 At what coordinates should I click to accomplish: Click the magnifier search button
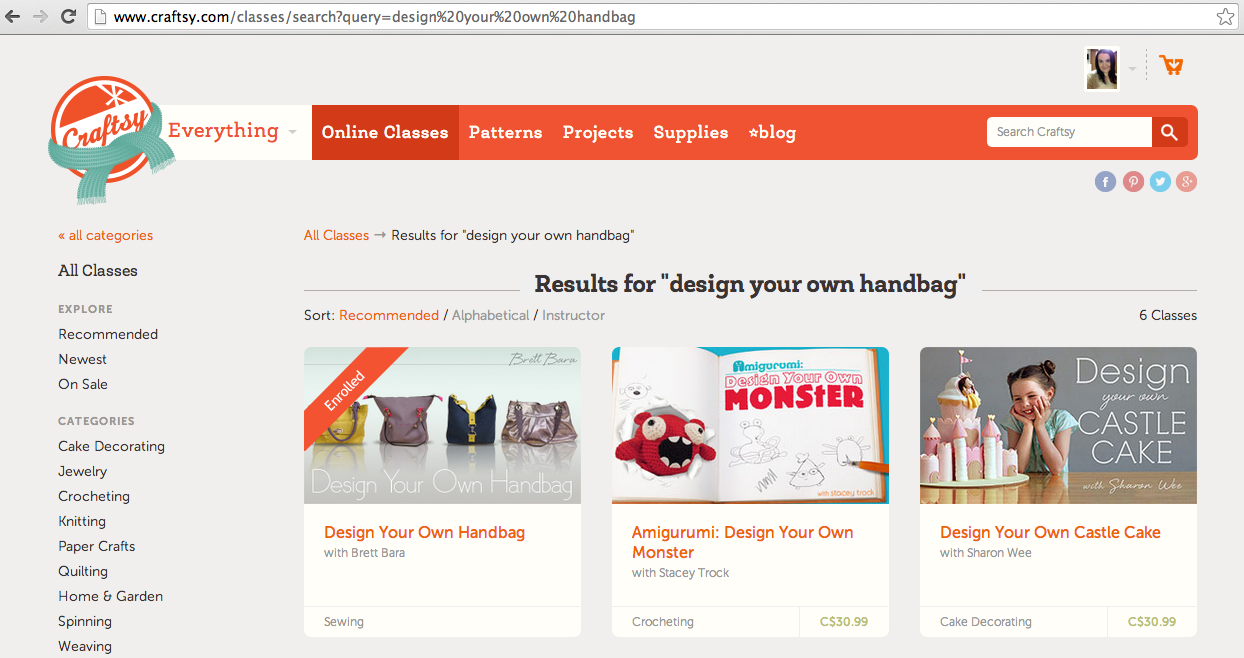[1170, 132]
